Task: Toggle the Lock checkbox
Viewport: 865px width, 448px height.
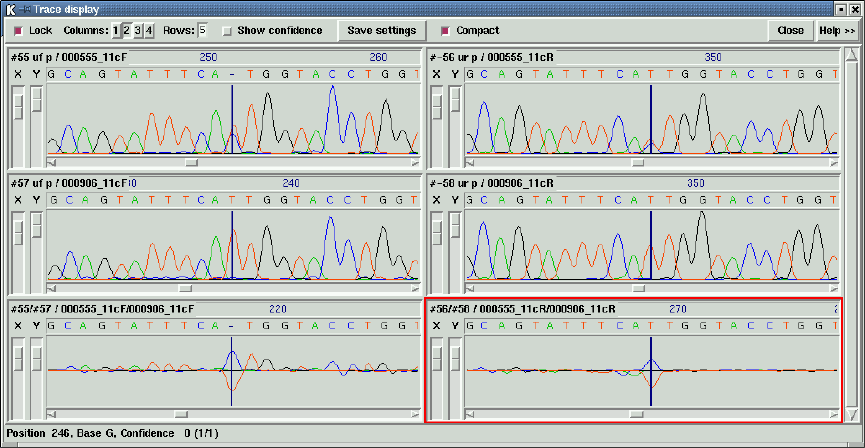Action: (17, 31)
